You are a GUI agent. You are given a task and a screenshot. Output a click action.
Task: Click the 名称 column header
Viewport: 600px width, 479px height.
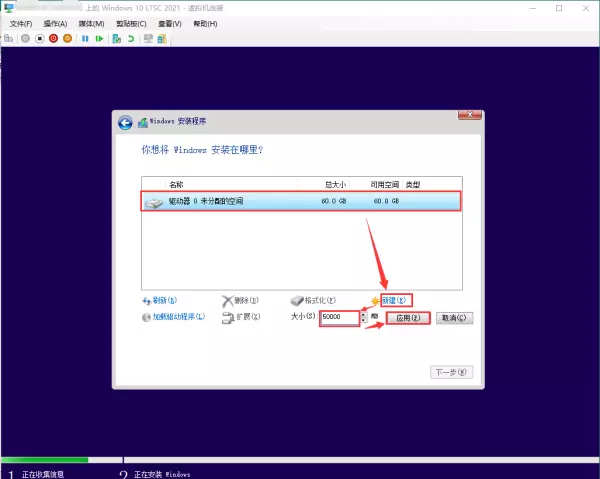(x=176, y=185)
